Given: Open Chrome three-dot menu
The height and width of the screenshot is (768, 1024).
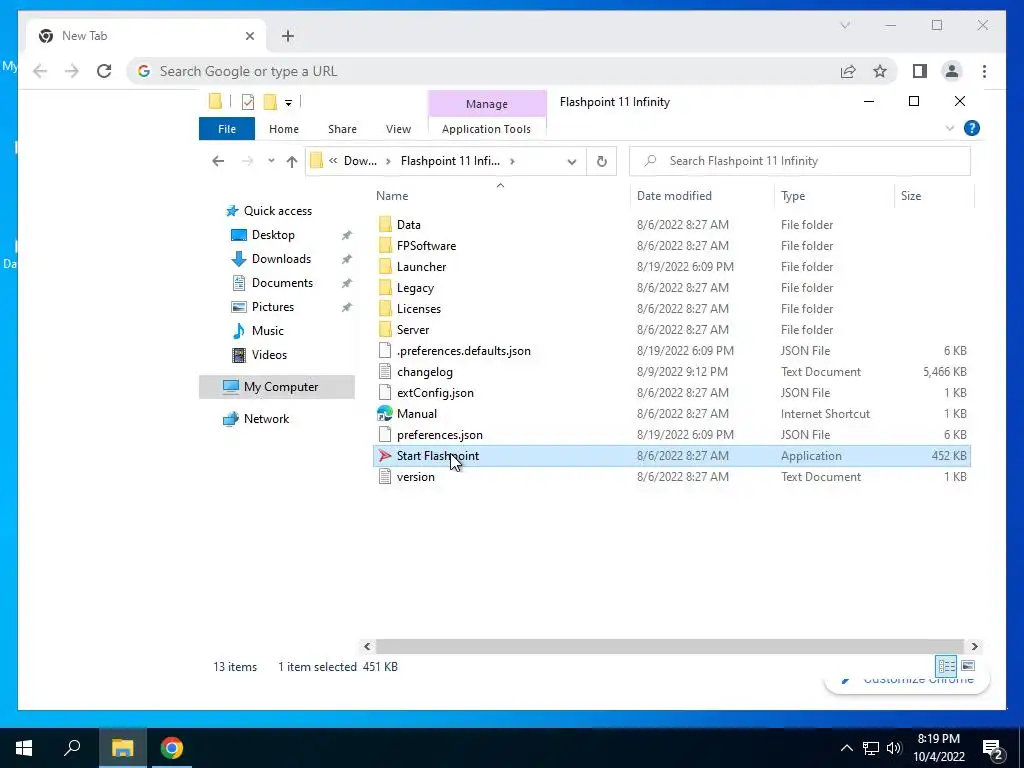Looking at the screenshot, I should (x=984, y=71).
